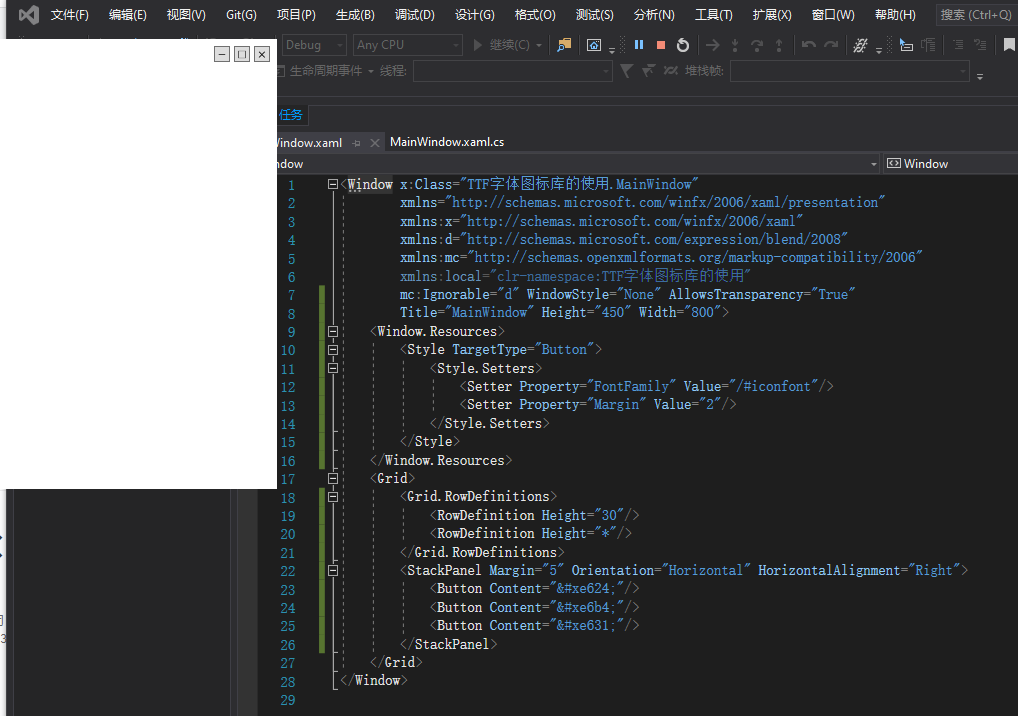
Task: Close the MainWindow.xaml tab
Action: [375, 143]
